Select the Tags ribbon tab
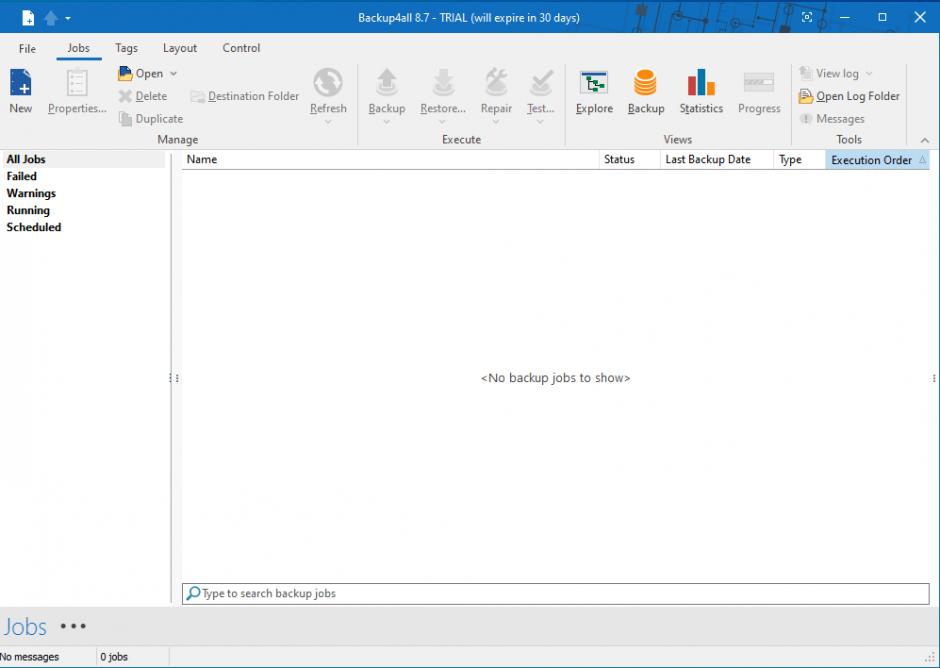 (x=126, y=48)
